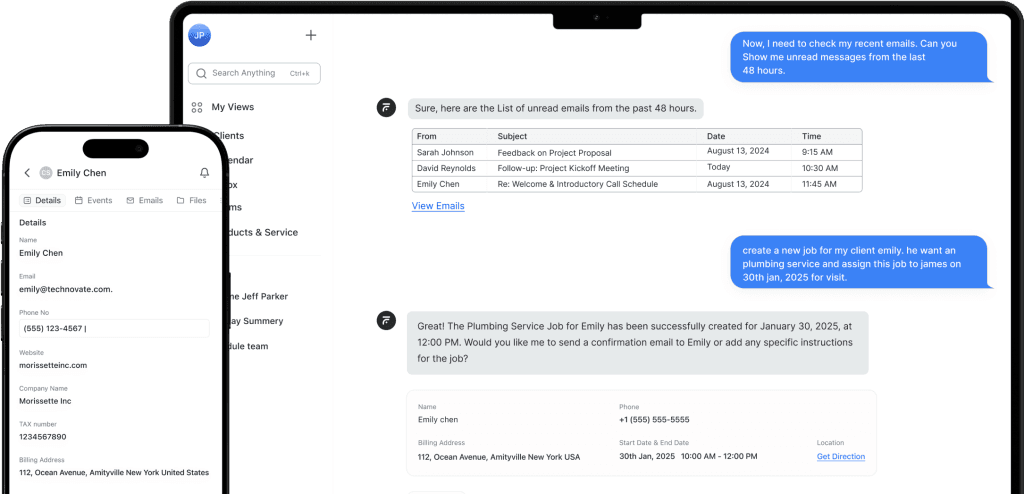Click the View Emails link

(x=438, y=206)
